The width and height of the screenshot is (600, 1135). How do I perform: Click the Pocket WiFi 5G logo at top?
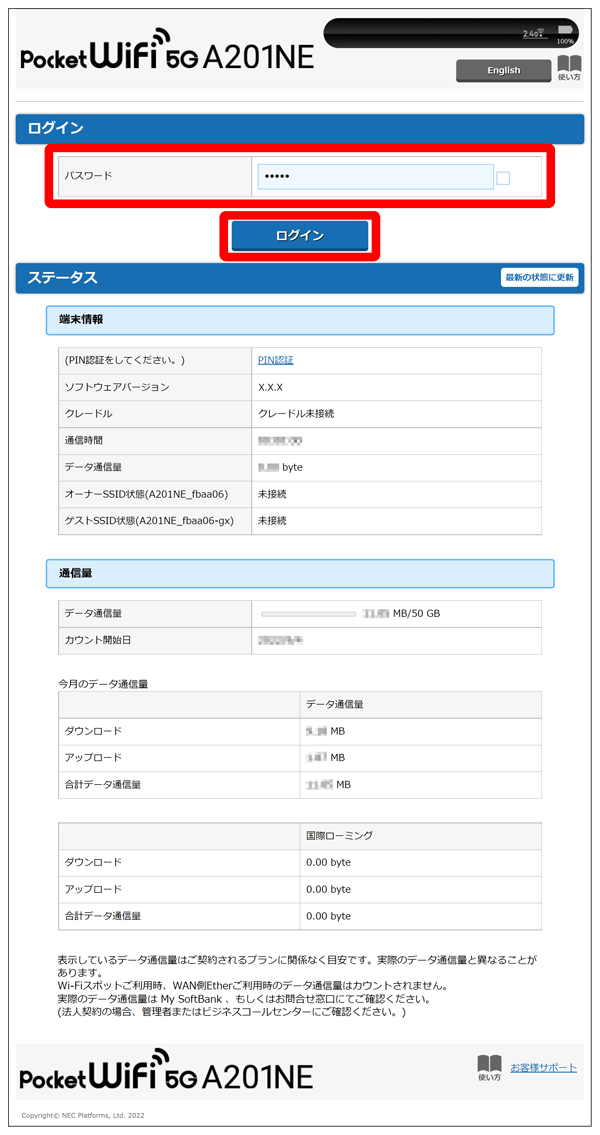[x=167, y=55]
